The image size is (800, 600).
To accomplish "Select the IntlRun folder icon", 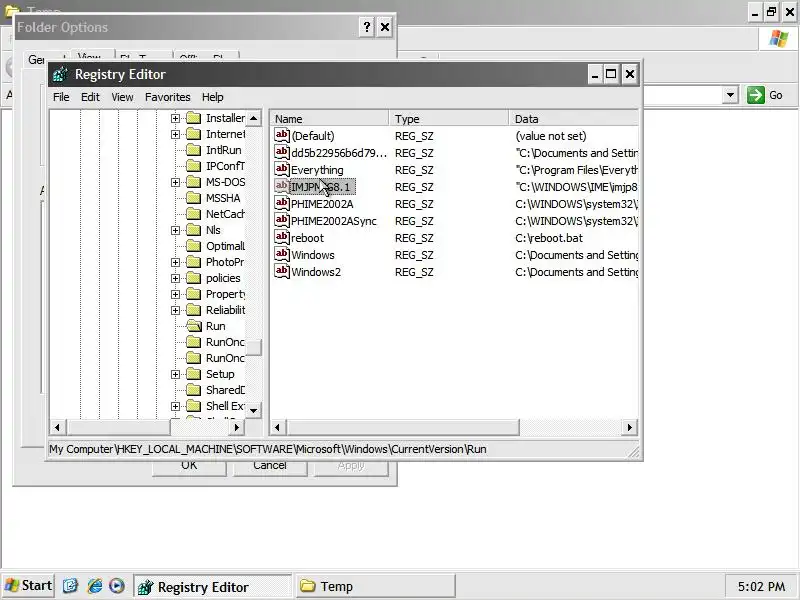I will point(193,150).
